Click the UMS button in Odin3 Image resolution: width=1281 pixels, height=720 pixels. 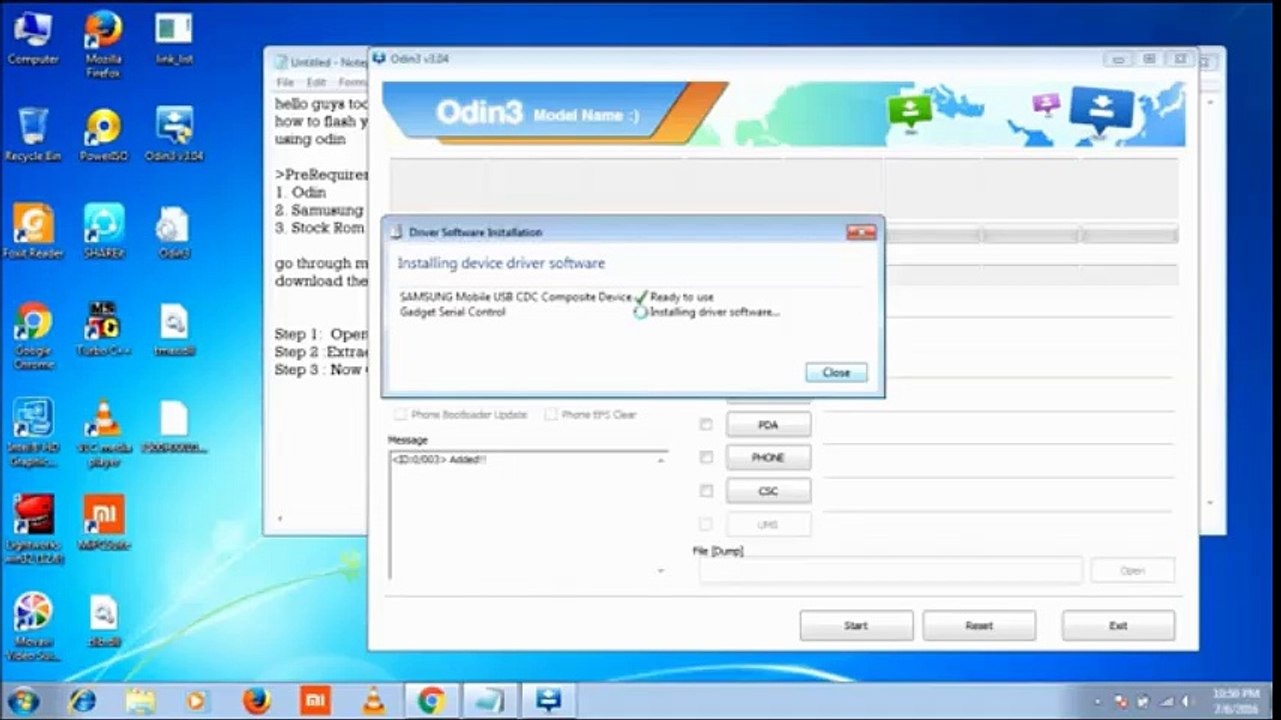(x=768, y=524)
